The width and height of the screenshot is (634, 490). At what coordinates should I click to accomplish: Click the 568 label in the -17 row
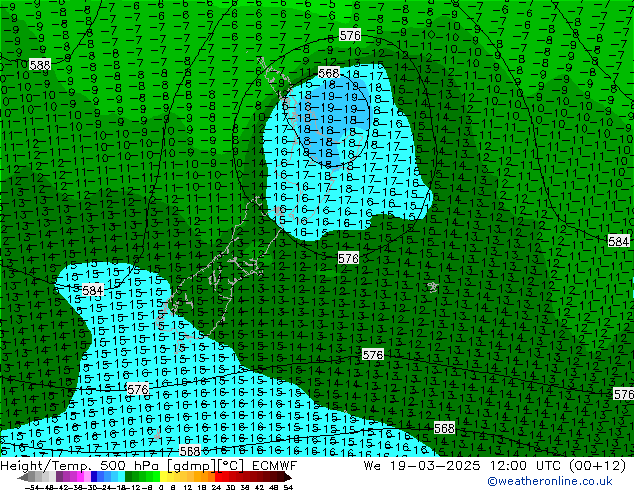point(190,451)
